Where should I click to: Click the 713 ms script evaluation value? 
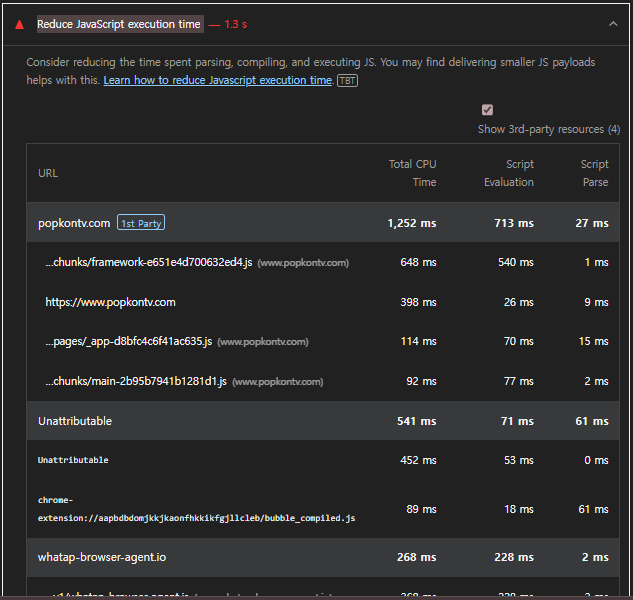click(x=514, y=223)
